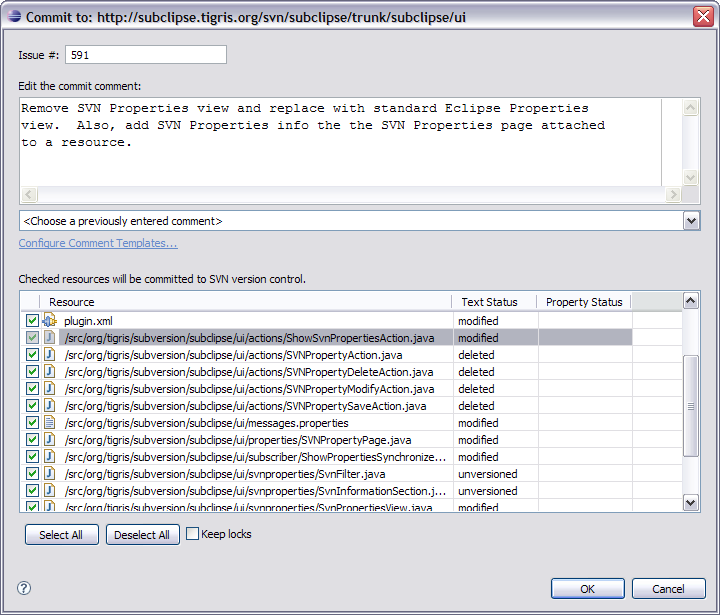The width and height of the screenshot is (720, 615).
Task: Open Configure Comment Templates link
Action: [98, 243]
